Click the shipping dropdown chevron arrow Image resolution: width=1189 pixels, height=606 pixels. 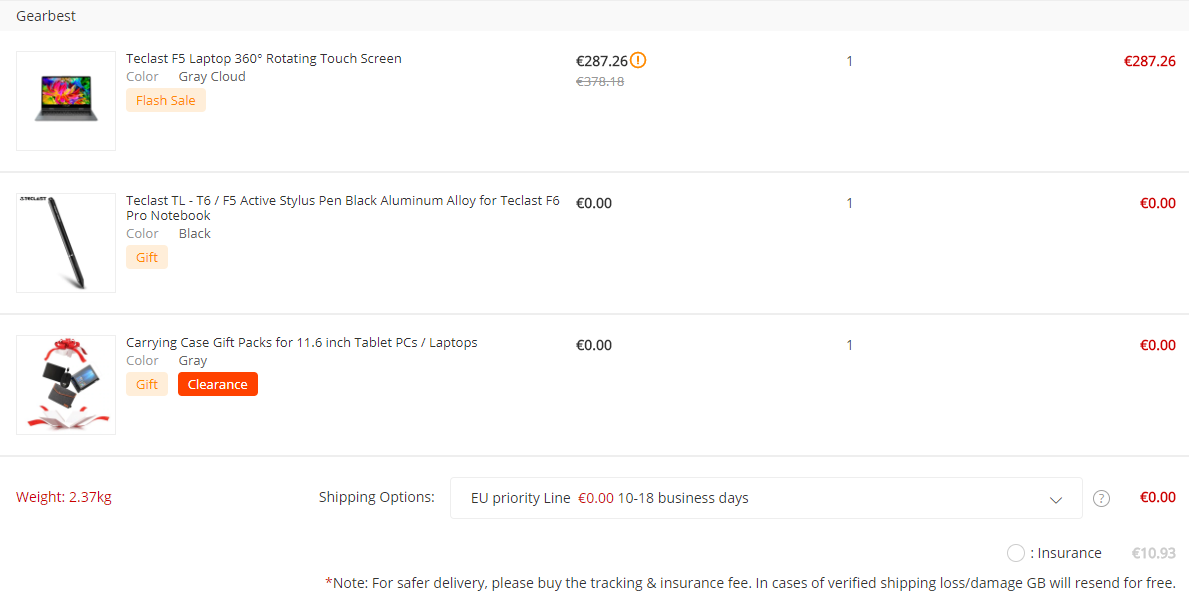tap(1055, 499)
